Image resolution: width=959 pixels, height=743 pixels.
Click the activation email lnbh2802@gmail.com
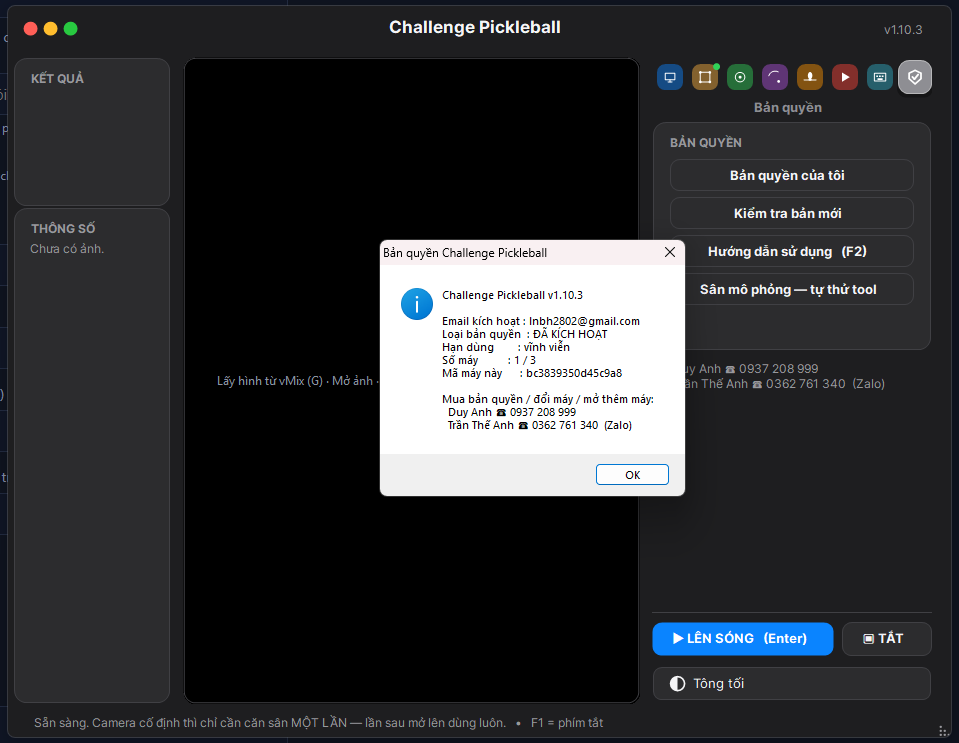click(584, 321)
